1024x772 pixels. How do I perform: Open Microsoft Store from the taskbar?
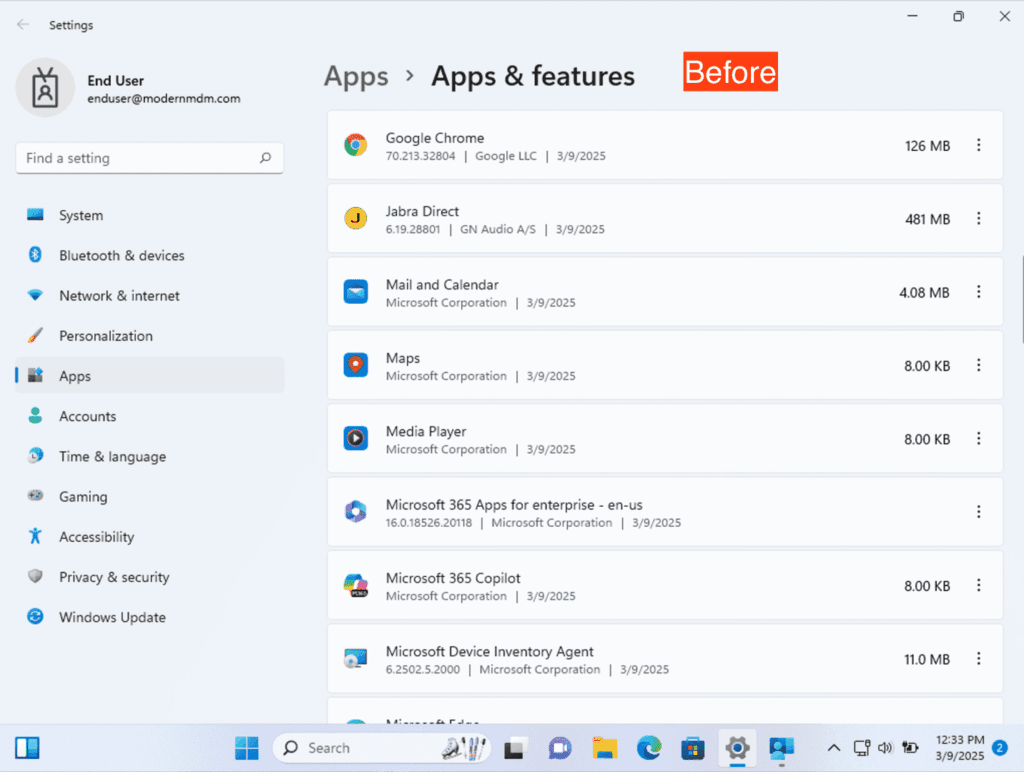tap(693, 748)
